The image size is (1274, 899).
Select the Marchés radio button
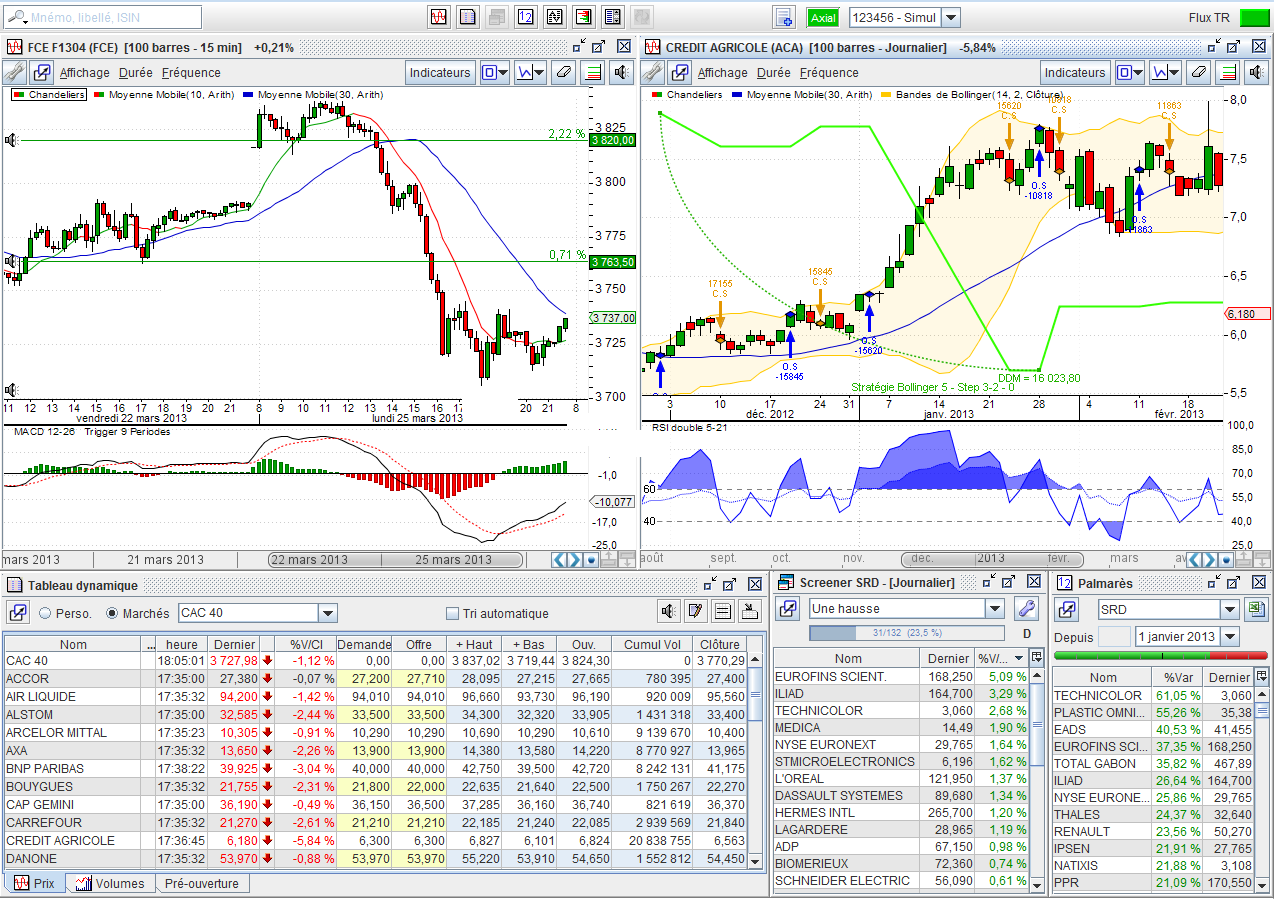coord(112,613)
